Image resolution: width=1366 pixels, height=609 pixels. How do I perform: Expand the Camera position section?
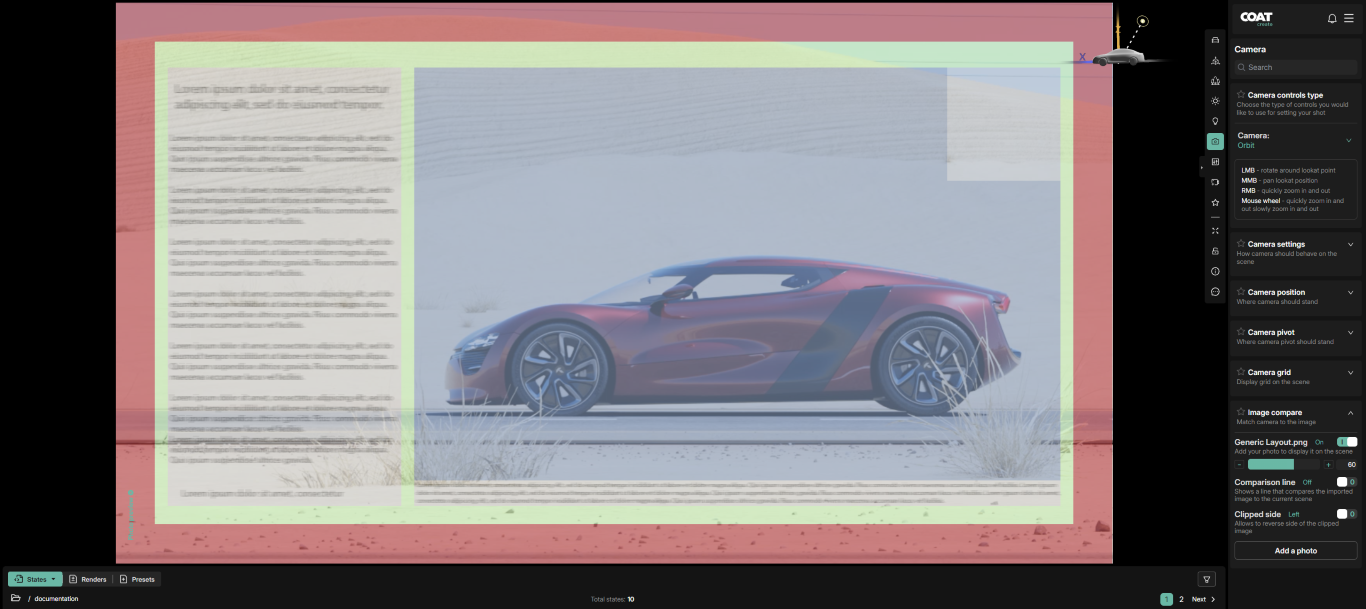(1350, 293)
